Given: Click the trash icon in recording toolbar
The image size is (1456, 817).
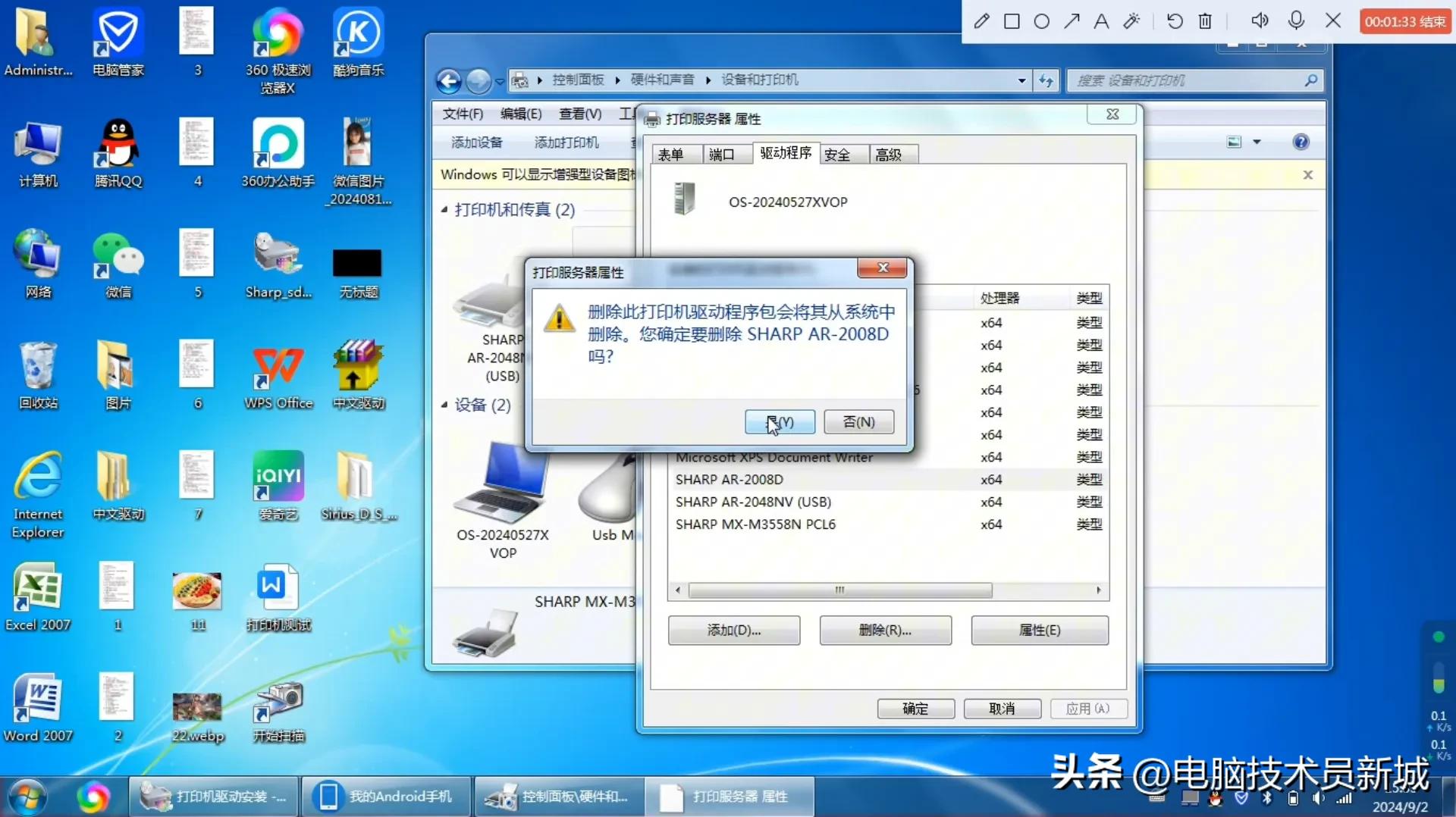Looking at the screenshot, I should 1205,21.
